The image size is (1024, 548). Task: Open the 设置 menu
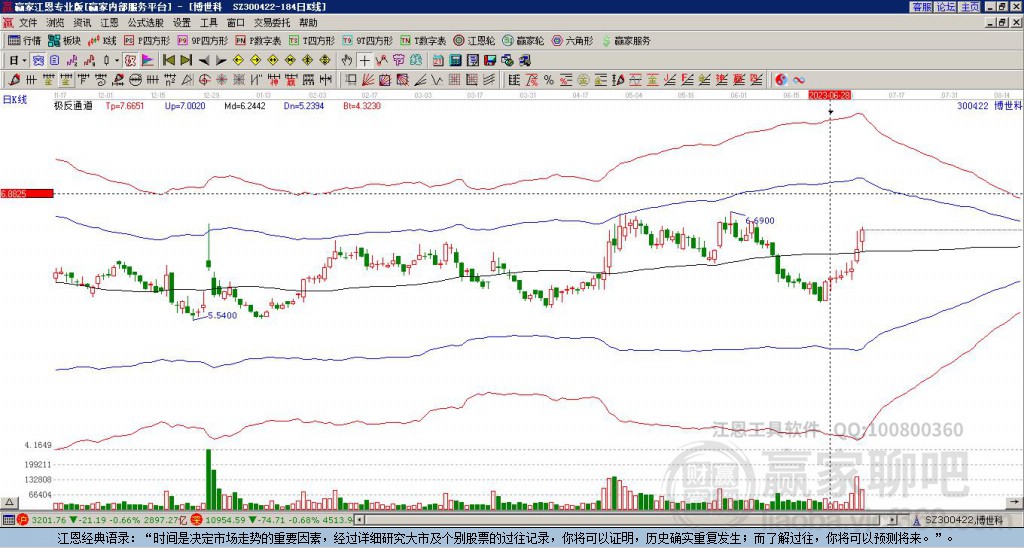tap(182, 23)
